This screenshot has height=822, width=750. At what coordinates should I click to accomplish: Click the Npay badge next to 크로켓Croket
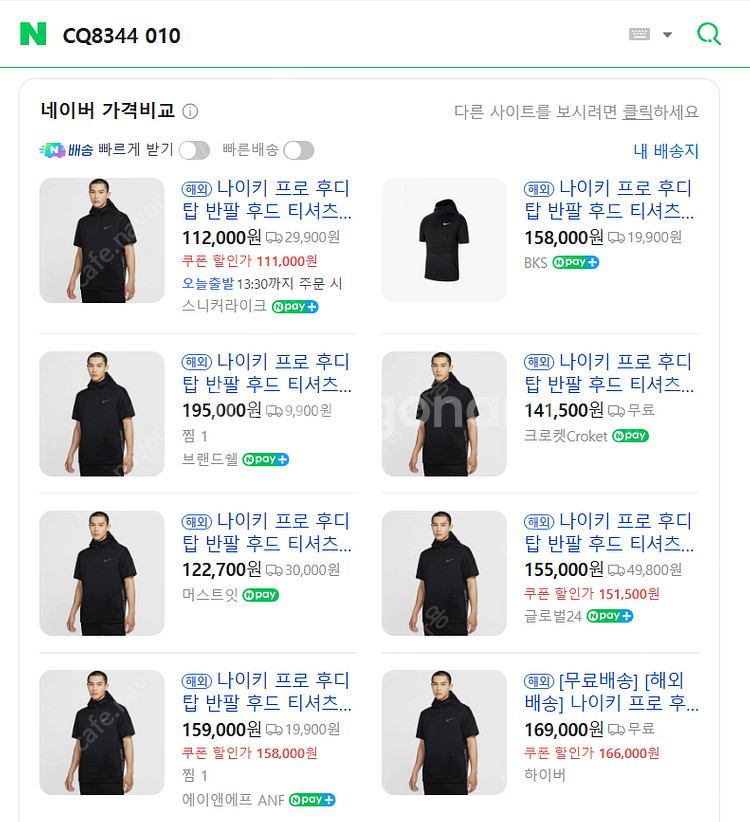(631, 436)
